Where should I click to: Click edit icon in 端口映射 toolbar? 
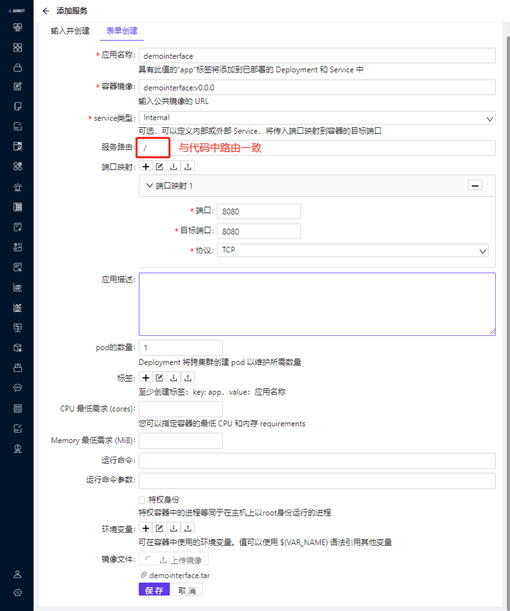click(x=160, y=166)
